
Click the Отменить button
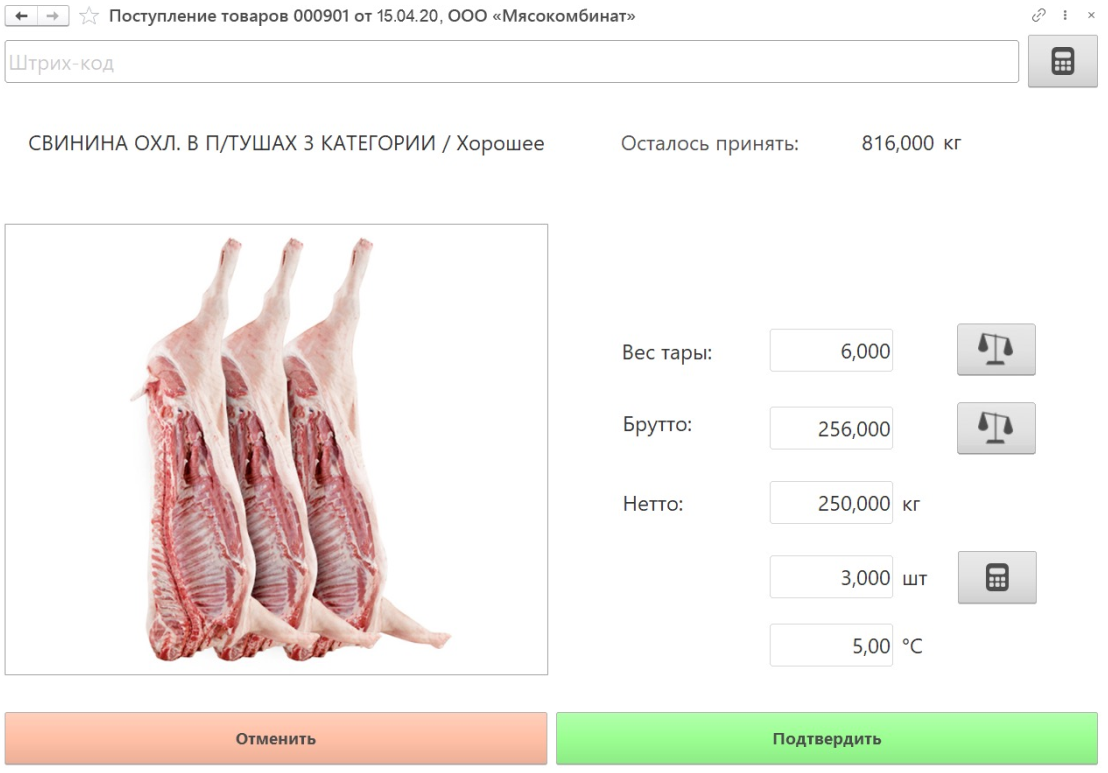click(276, 738)
